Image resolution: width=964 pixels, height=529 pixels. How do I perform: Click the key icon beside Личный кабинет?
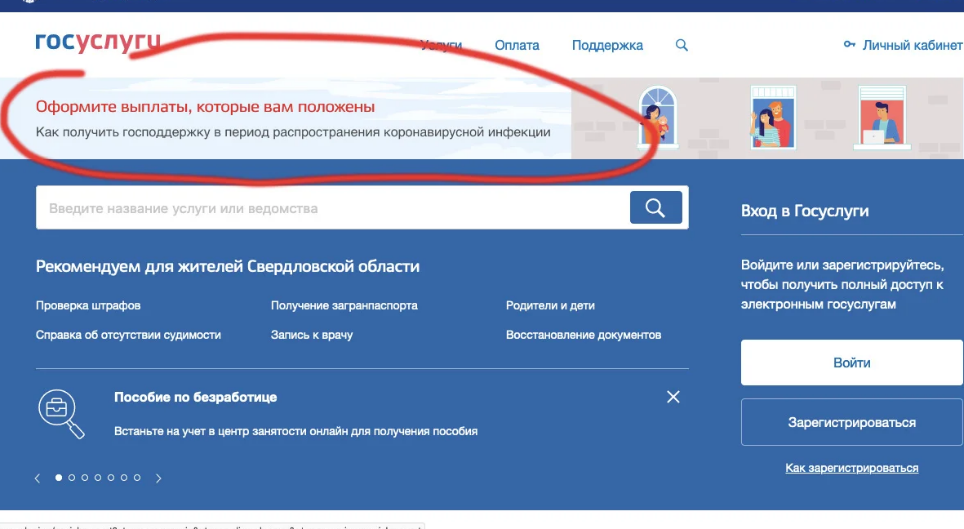849,44
